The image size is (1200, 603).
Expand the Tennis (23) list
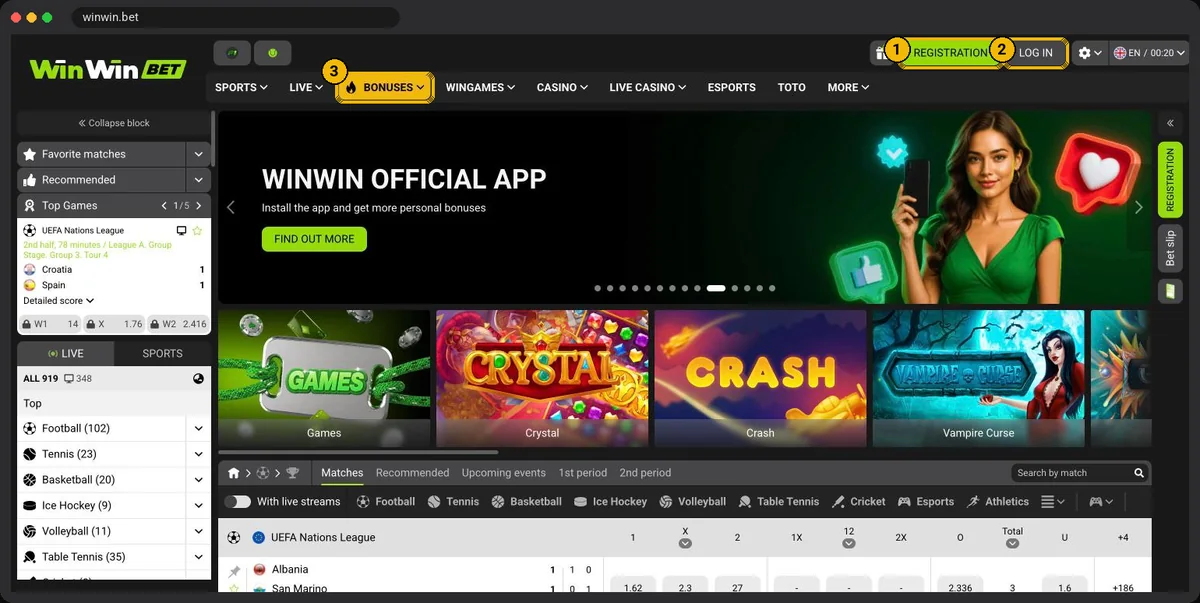pyautogui.click(x=198, y=454)
